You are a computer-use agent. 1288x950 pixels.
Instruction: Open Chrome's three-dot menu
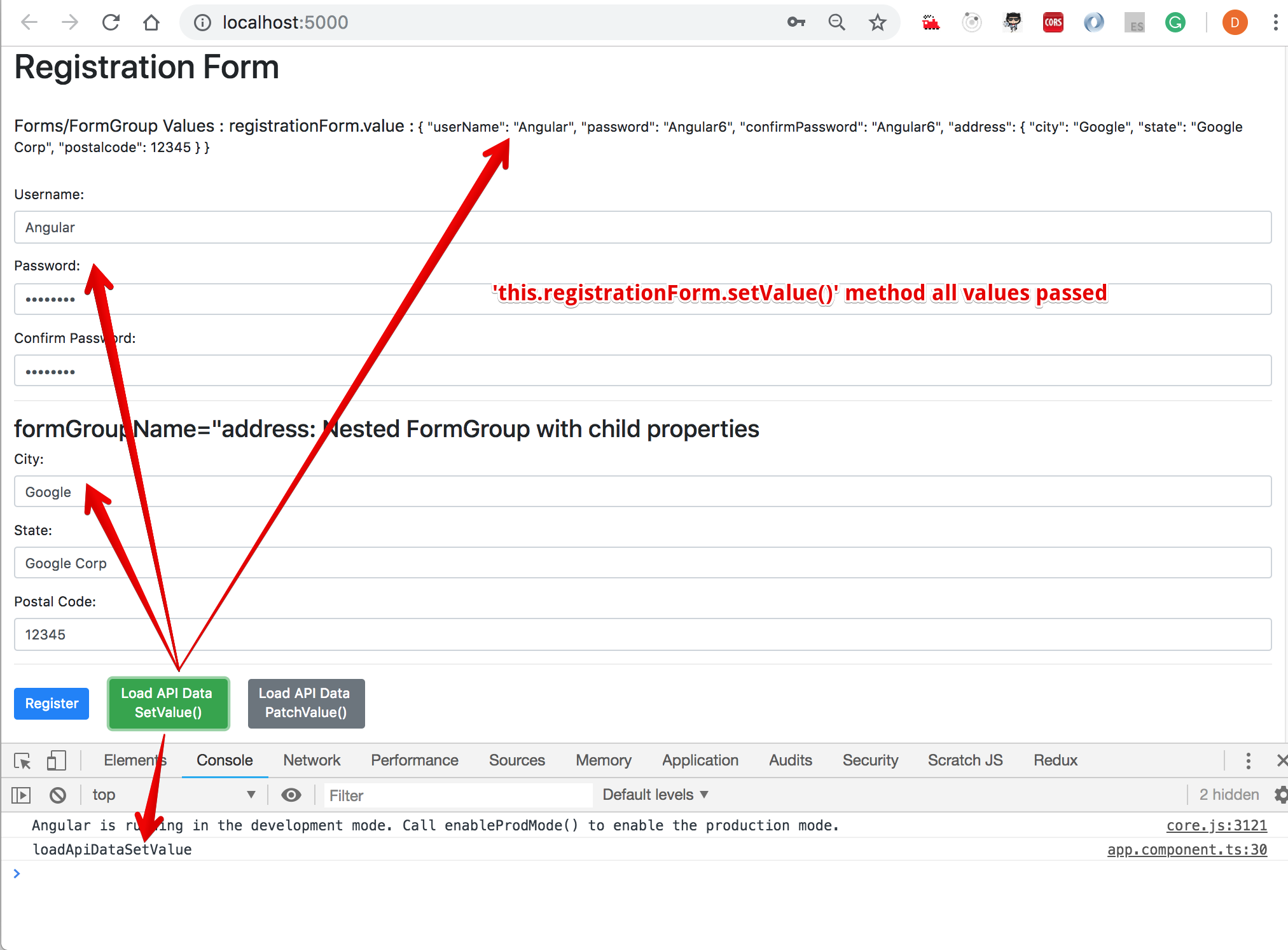(1275, 22)
